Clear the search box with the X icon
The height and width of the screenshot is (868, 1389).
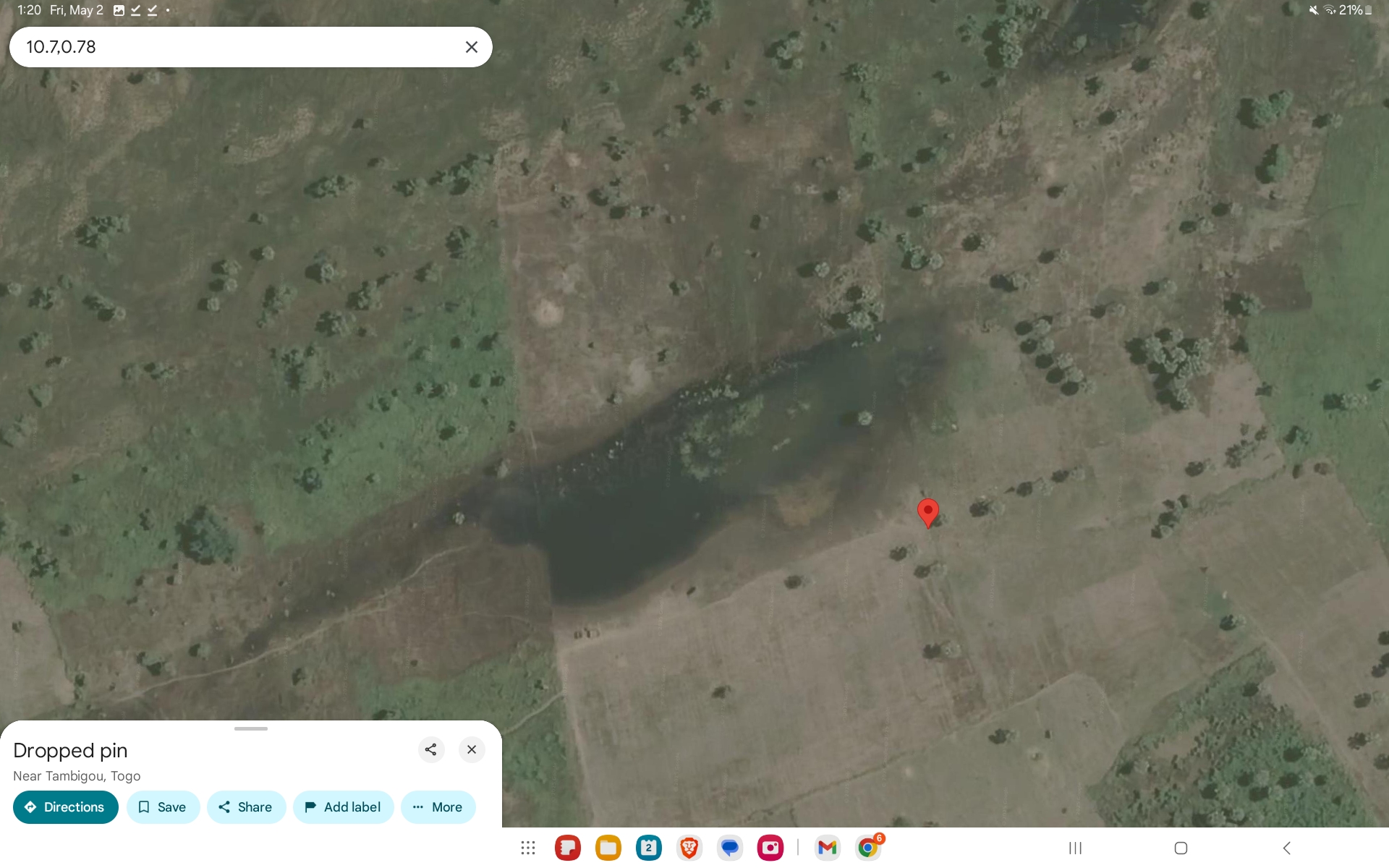pos(471,47)
